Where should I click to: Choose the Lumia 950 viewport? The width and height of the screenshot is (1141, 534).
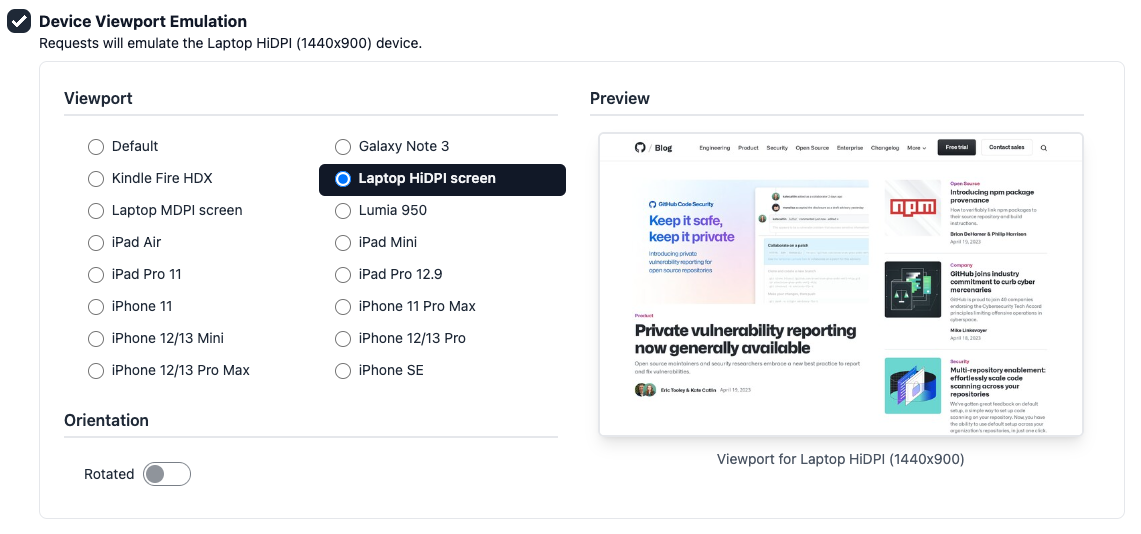click(x=343, y=211)
